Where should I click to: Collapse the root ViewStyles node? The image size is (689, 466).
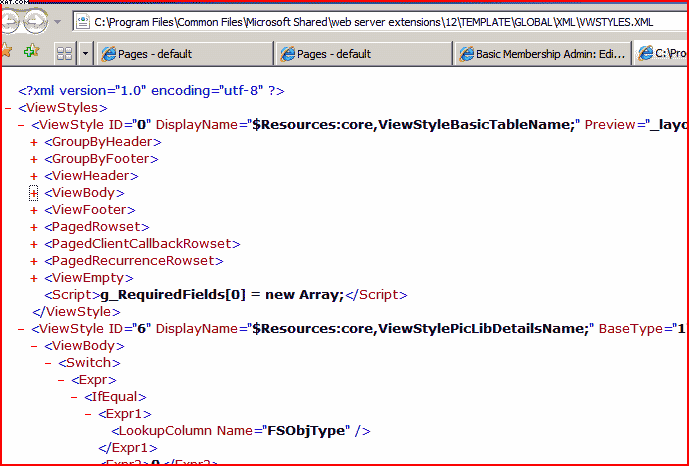[x=9, y=108]
